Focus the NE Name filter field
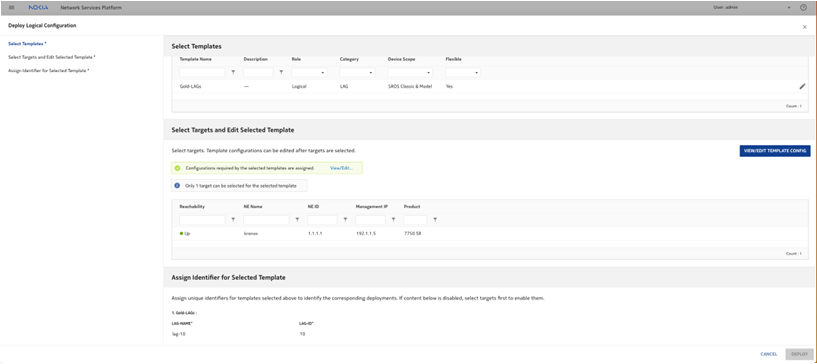The height and width of the screenshot is (364, 817). (266, 220)
